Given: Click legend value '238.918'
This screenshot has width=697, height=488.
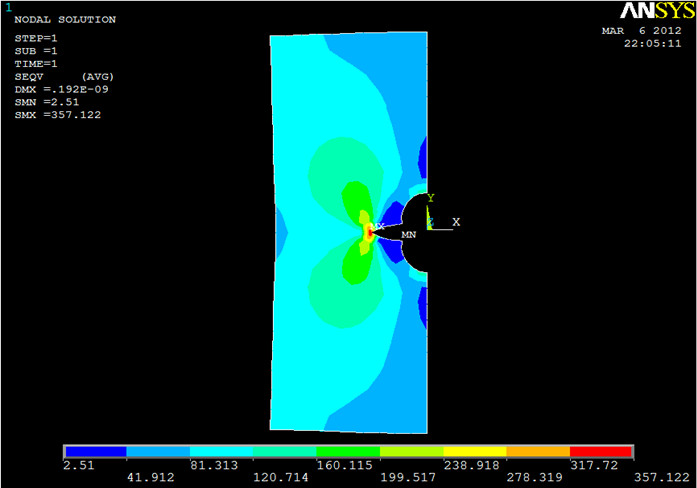Looking at the screenshot, I should click(x=472, y=465).
